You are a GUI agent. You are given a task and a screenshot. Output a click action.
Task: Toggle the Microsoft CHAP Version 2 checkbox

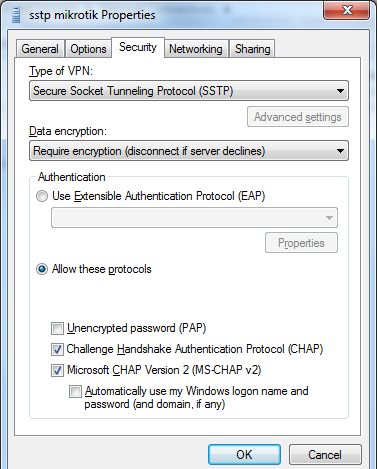coord(57,370)
